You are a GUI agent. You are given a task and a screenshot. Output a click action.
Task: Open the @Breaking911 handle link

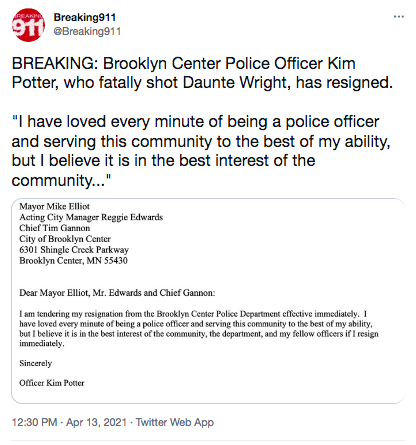point(87,31)
